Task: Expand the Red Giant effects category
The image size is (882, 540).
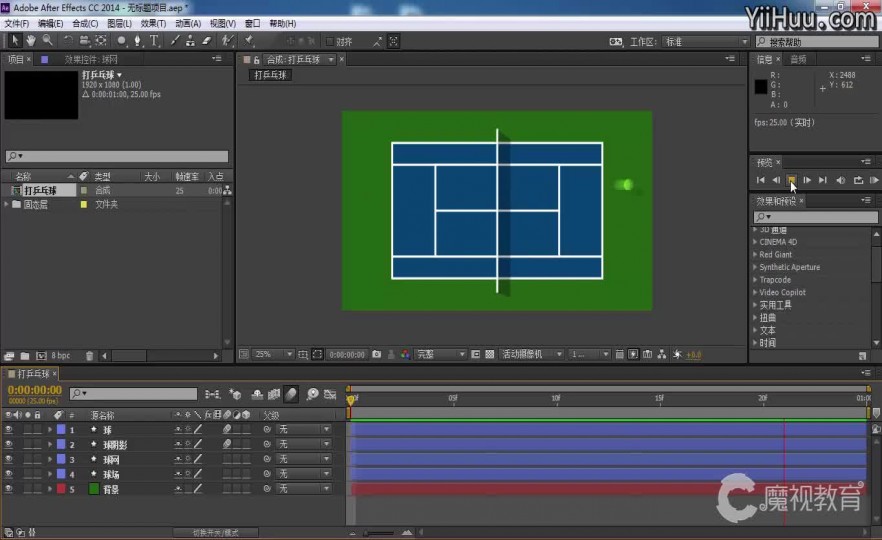Action: coord(755,254)
